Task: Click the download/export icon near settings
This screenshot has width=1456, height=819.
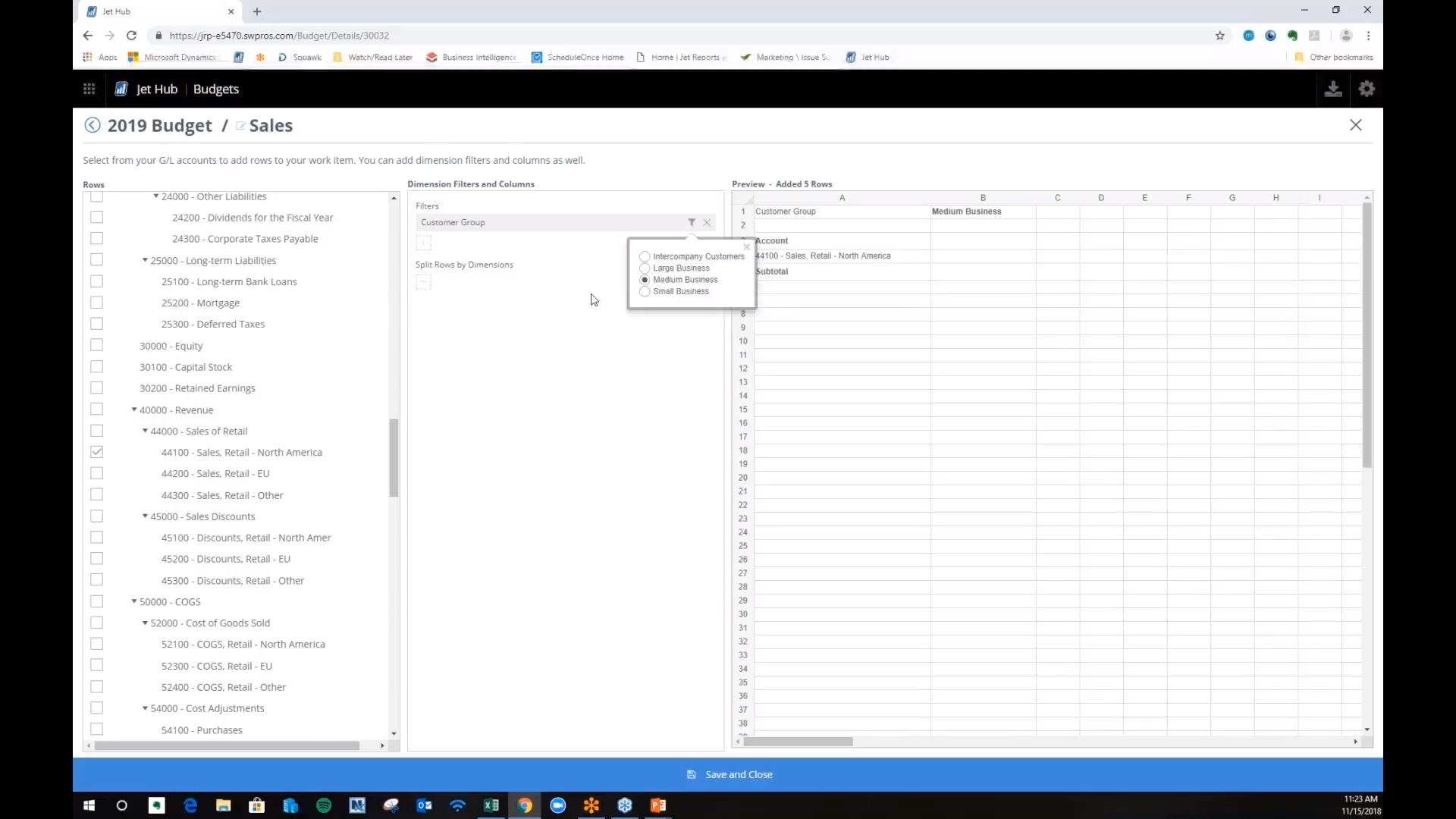Action: click(x=1332, y=89)
